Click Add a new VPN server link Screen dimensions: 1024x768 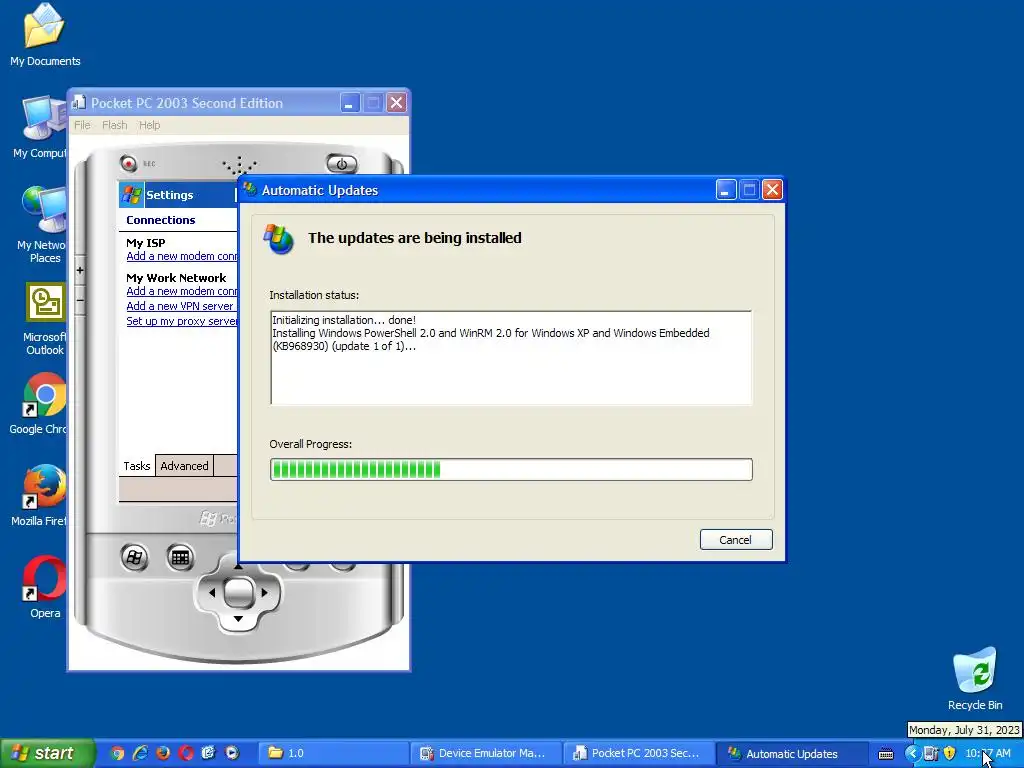click(x=180, y=306)
